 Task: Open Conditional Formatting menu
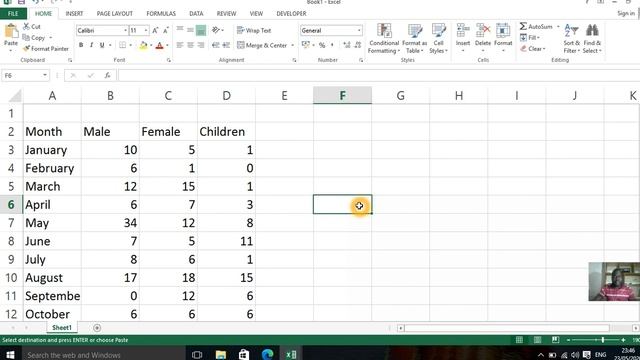pos(384,38)
